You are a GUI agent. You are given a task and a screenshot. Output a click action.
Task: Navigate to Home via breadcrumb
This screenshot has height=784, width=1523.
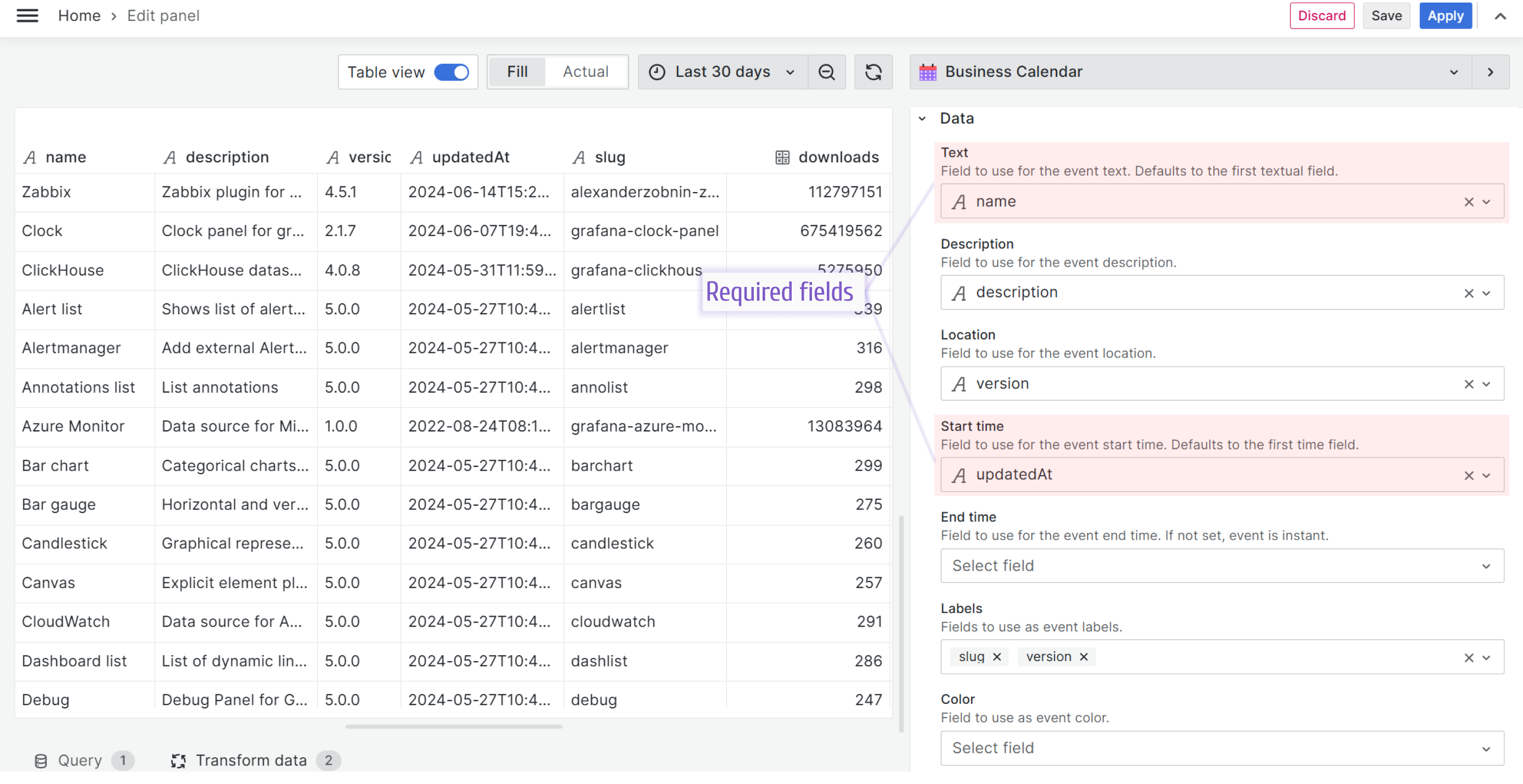pyautogui.click(x=79, y=15)
